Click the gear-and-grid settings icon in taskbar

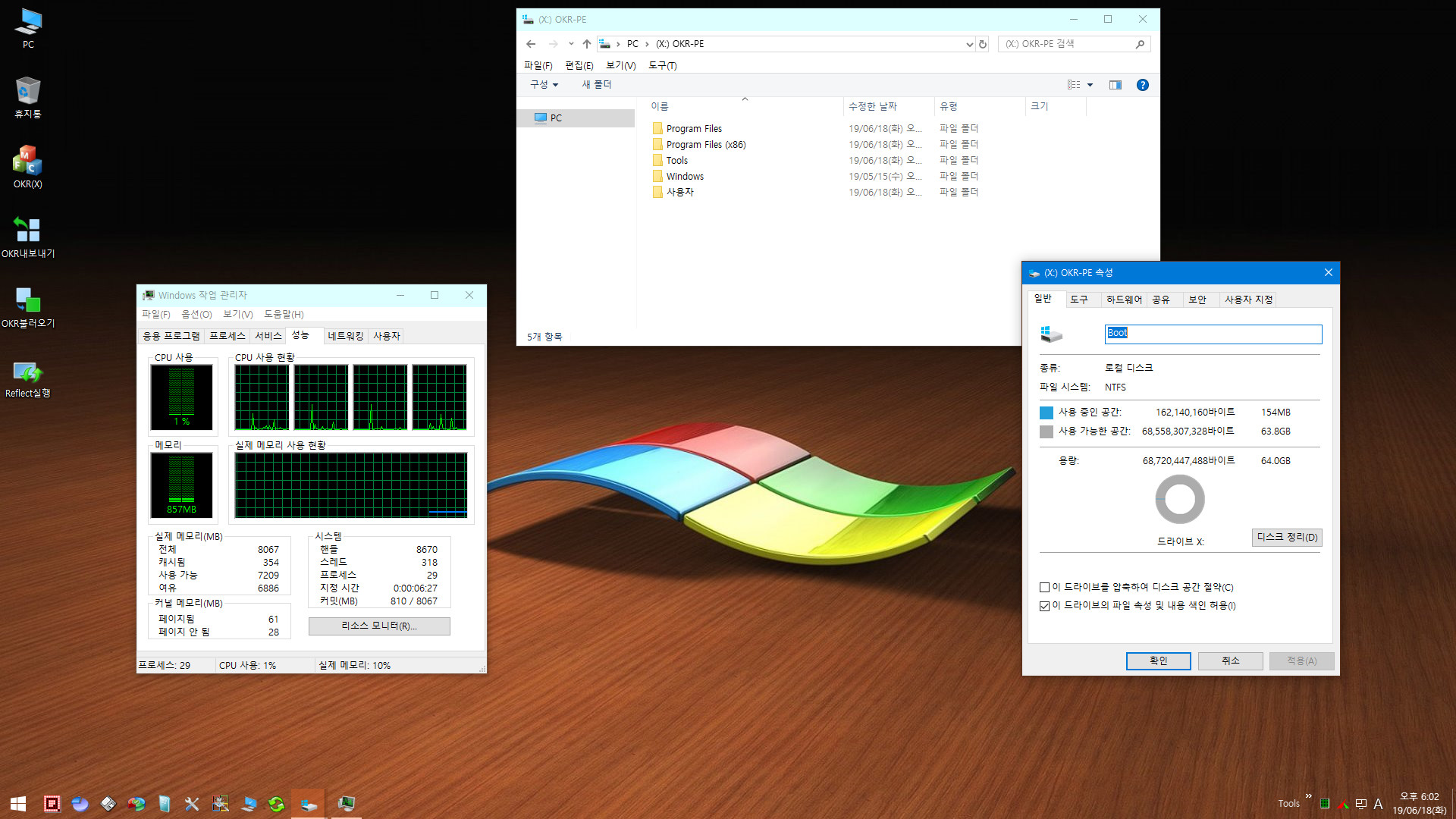[220, 804]
